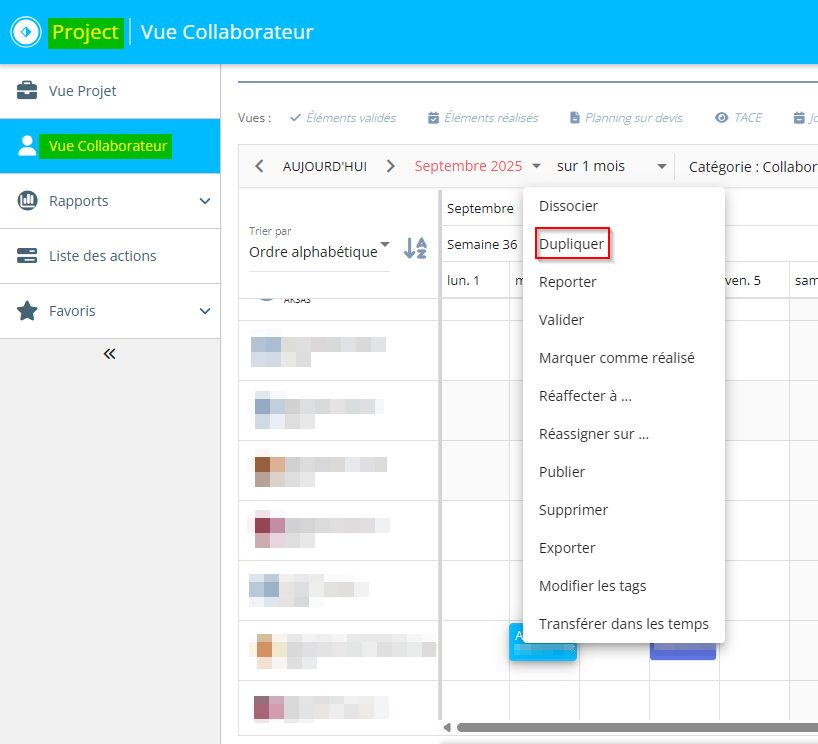Open the Septembre 2025 date dropdown
Viewport: 818px width, 744px height.
477,166
